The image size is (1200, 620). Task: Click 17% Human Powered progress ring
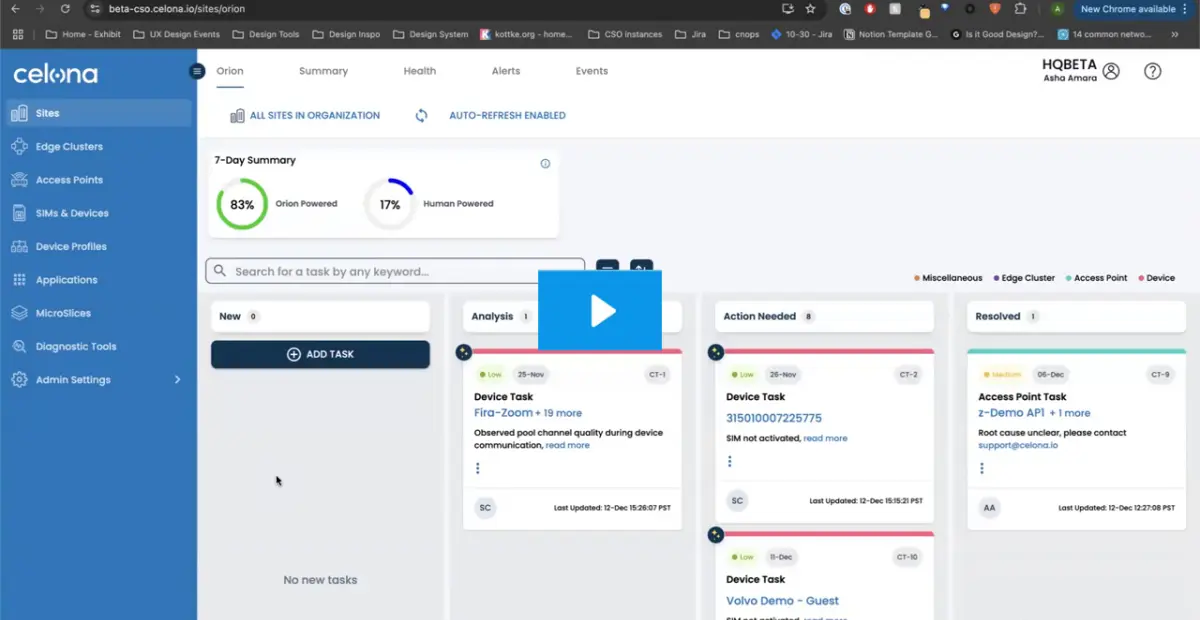tap(389, 204)
